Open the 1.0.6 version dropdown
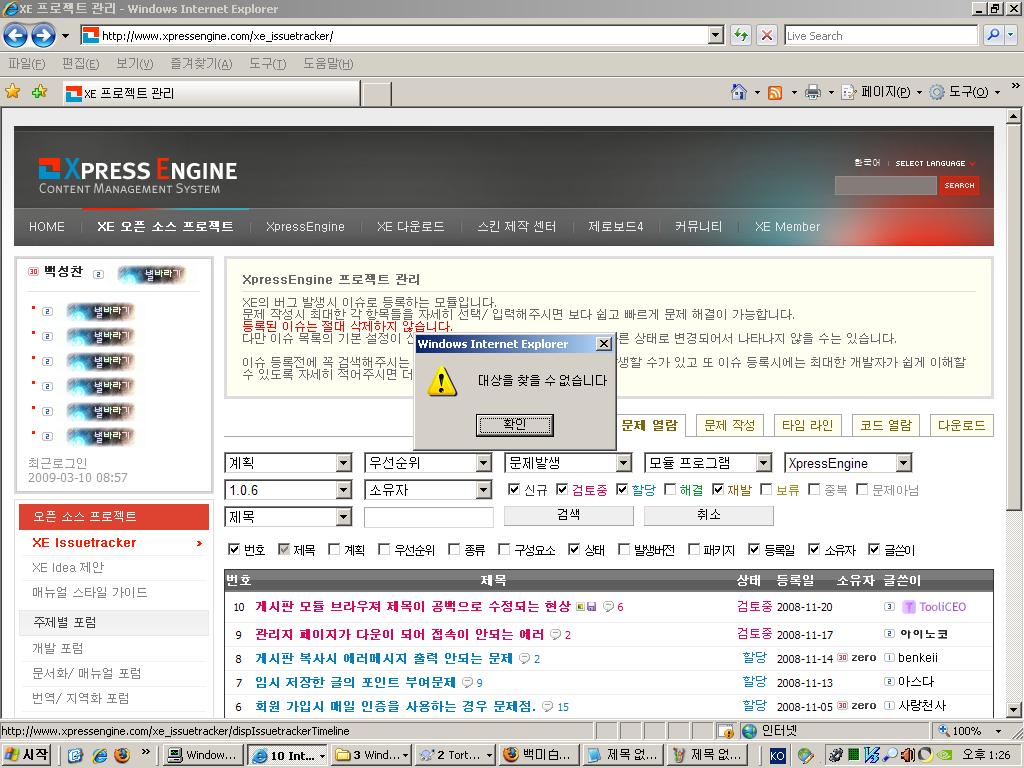Viewport: 1024px width, 768px height. (288, 490)
